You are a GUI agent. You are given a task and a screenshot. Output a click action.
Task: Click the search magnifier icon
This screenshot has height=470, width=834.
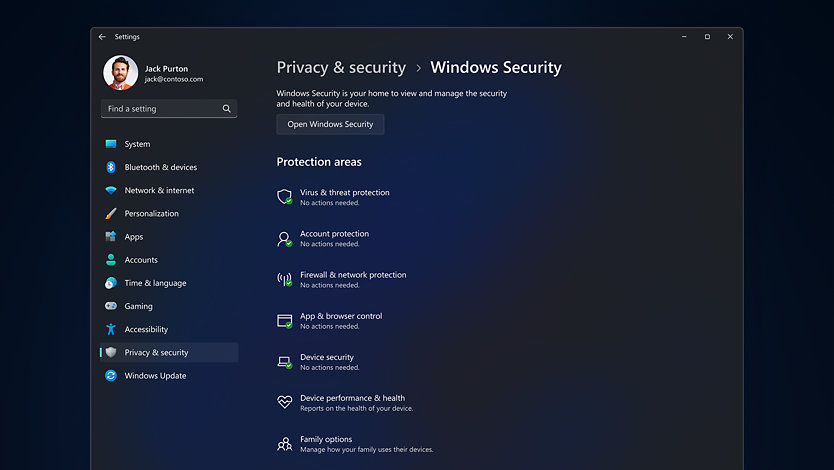(227, 109)
